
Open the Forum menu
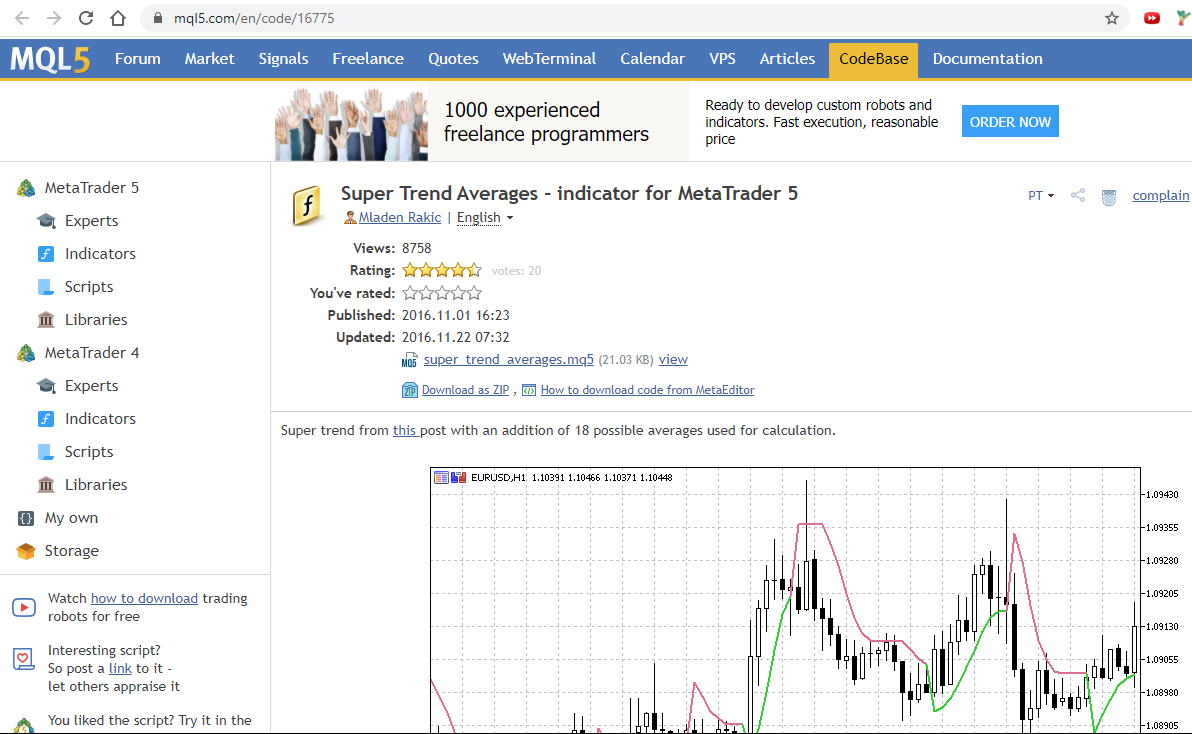click(x=138, y=59)
